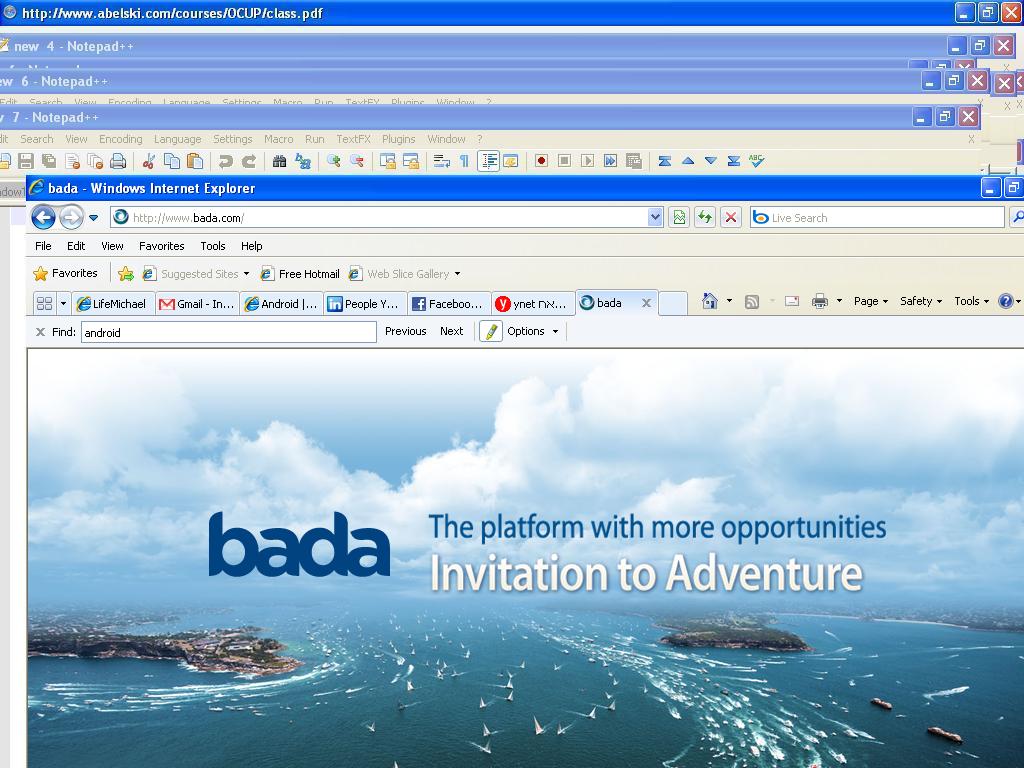Click the Replace icon in Notepad++ toolbar

point(303,161)
